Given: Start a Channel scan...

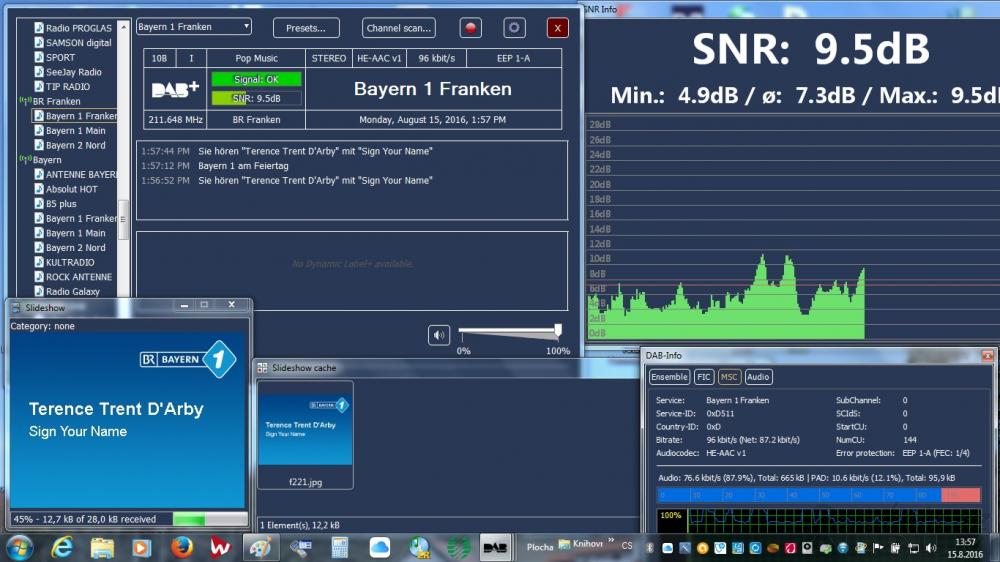Looking at the screenshot, I should point(399,28).
